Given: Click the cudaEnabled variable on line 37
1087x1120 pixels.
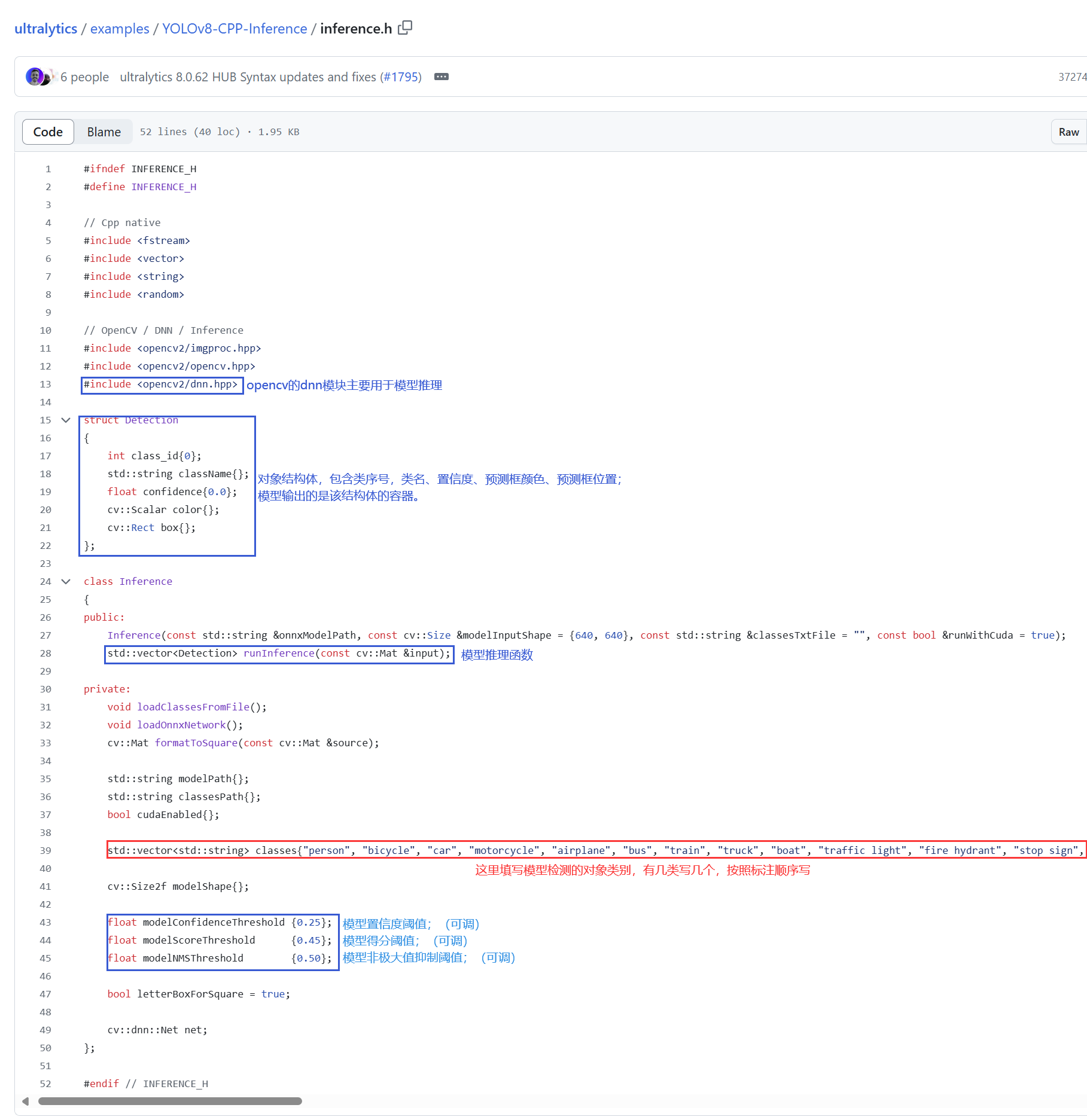Looking at the screenshot, I should point(170,814).
